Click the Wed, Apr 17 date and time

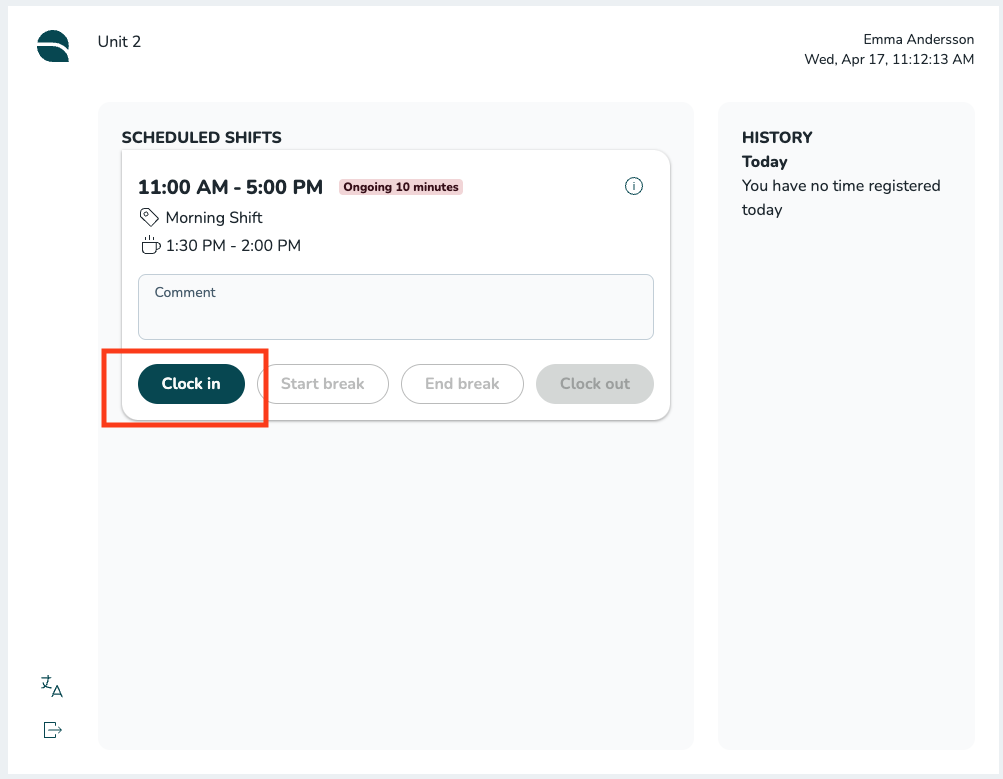(888, 59)
